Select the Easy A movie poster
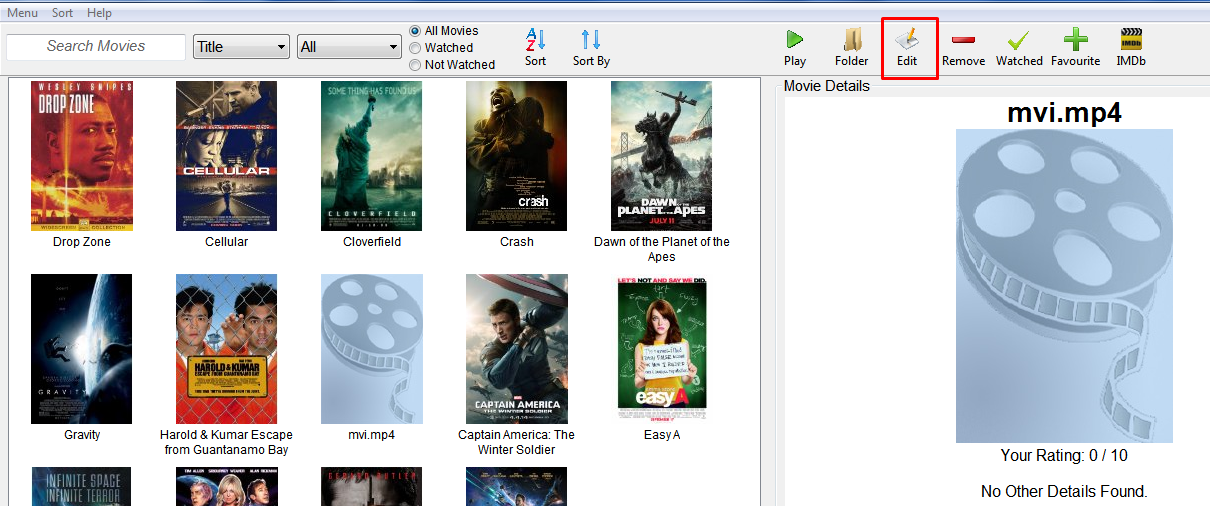This screenshot has width=1210, height=506. (662, 349)
